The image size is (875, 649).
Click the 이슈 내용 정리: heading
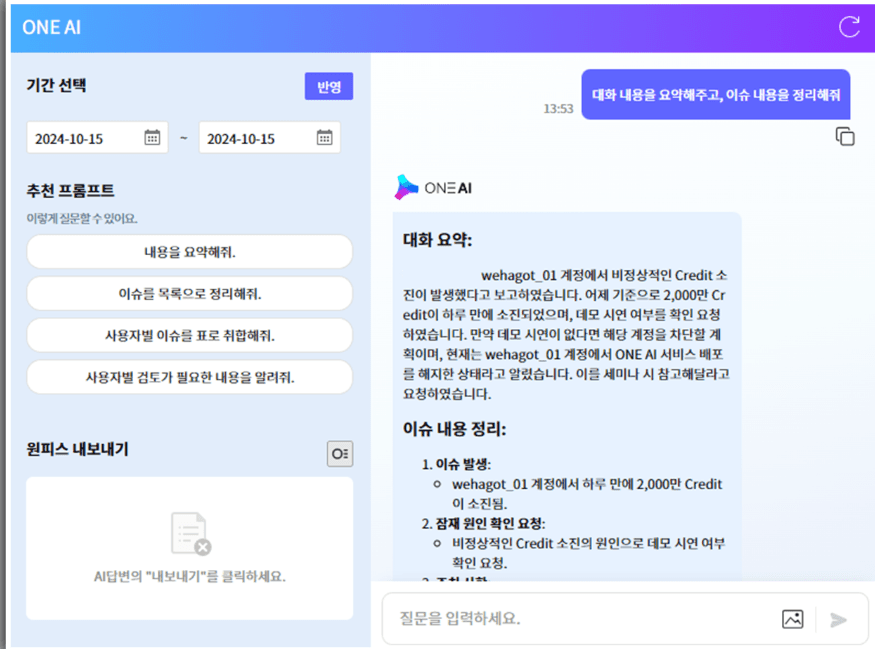point(454,429)
